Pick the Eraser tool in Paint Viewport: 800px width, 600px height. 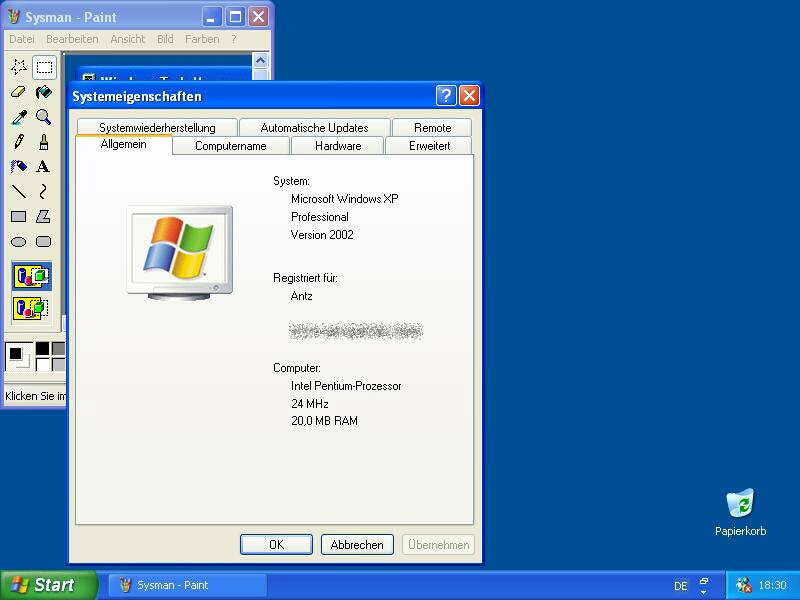(x=19, y=92)
